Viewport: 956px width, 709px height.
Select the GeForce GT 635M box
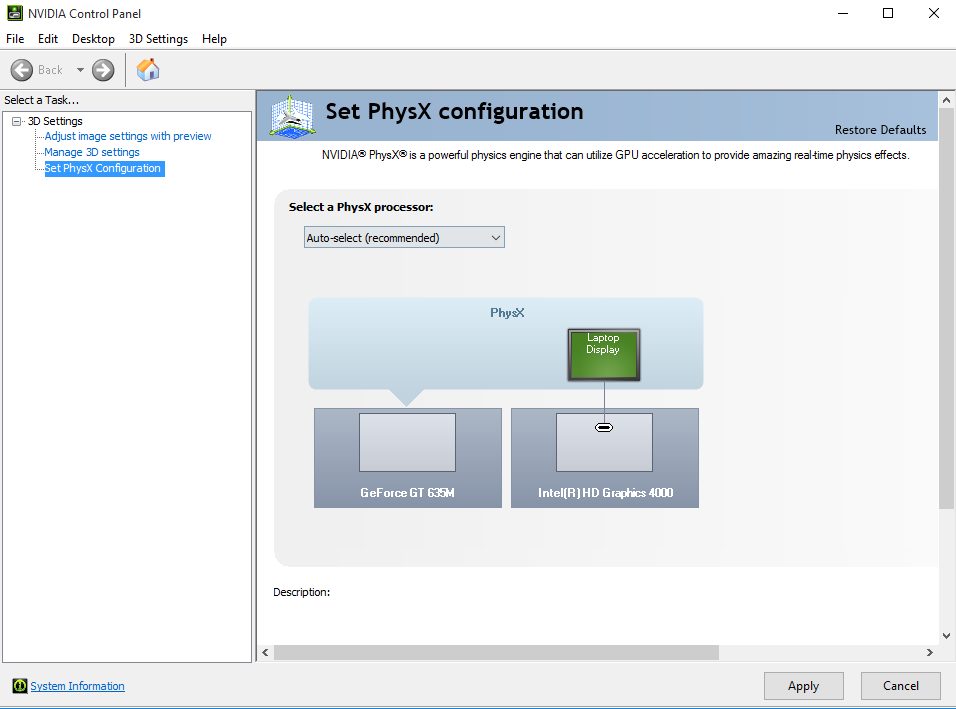pyautogui.click(x=407, y=458)
